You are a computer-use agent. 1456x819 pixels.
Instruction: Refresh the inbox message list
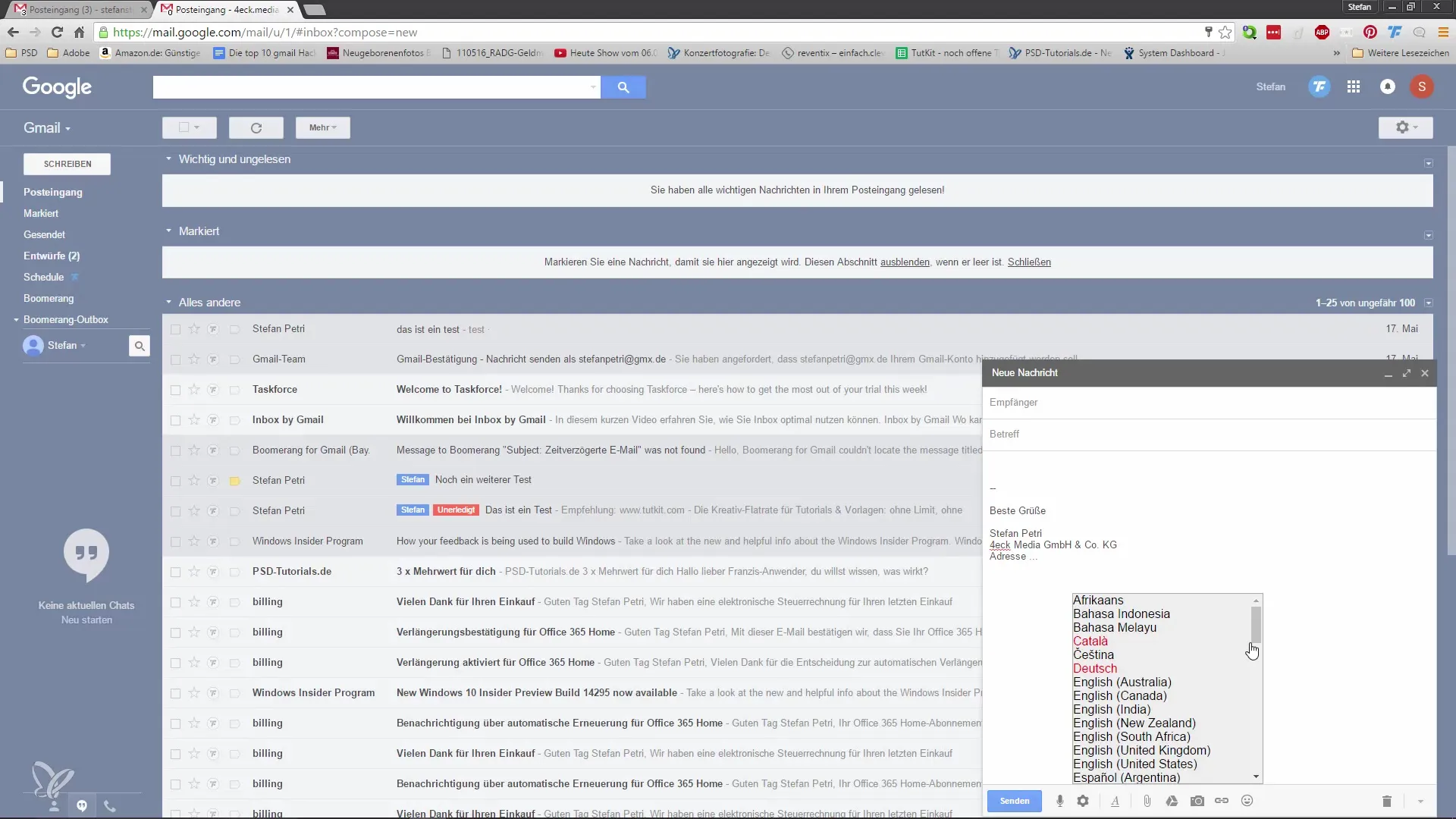pos(256,128)
